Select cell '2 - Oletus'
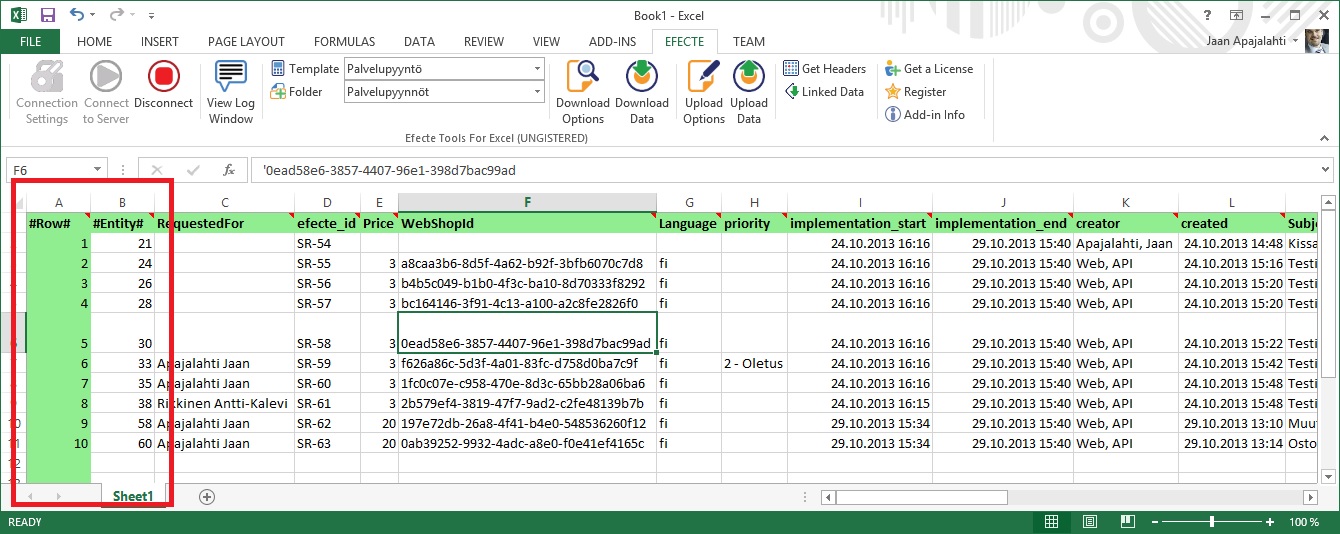The width and height of the screenshot is (1340, 534). pos(753,363)
